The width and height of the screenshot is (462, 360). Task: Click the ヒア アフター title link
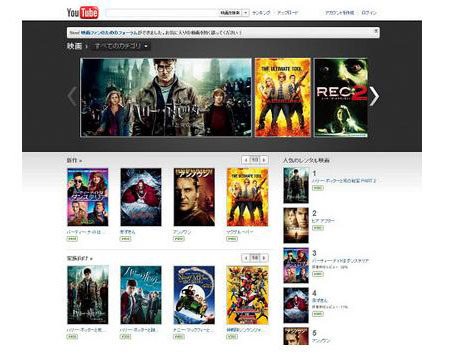tap(323, 221)
